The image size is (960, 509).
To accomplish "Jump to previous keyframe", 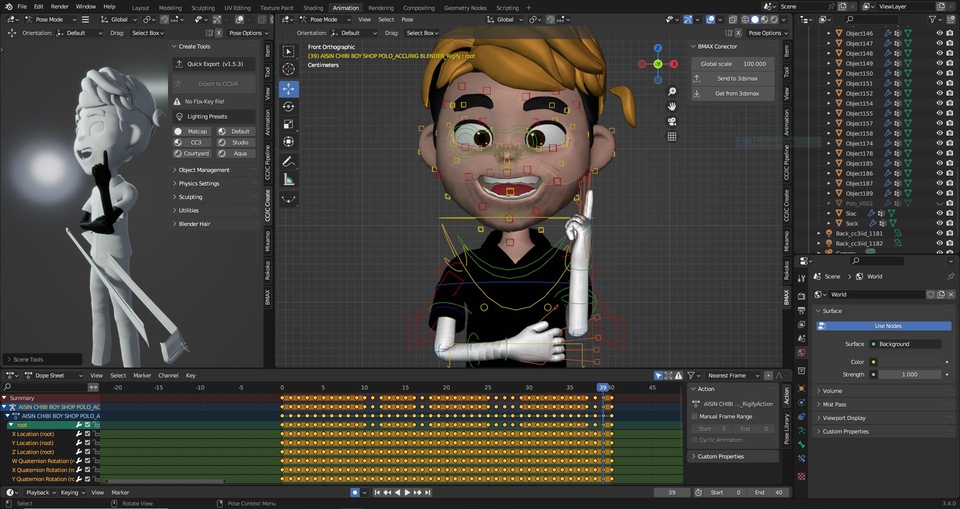I will pos(387,492).
